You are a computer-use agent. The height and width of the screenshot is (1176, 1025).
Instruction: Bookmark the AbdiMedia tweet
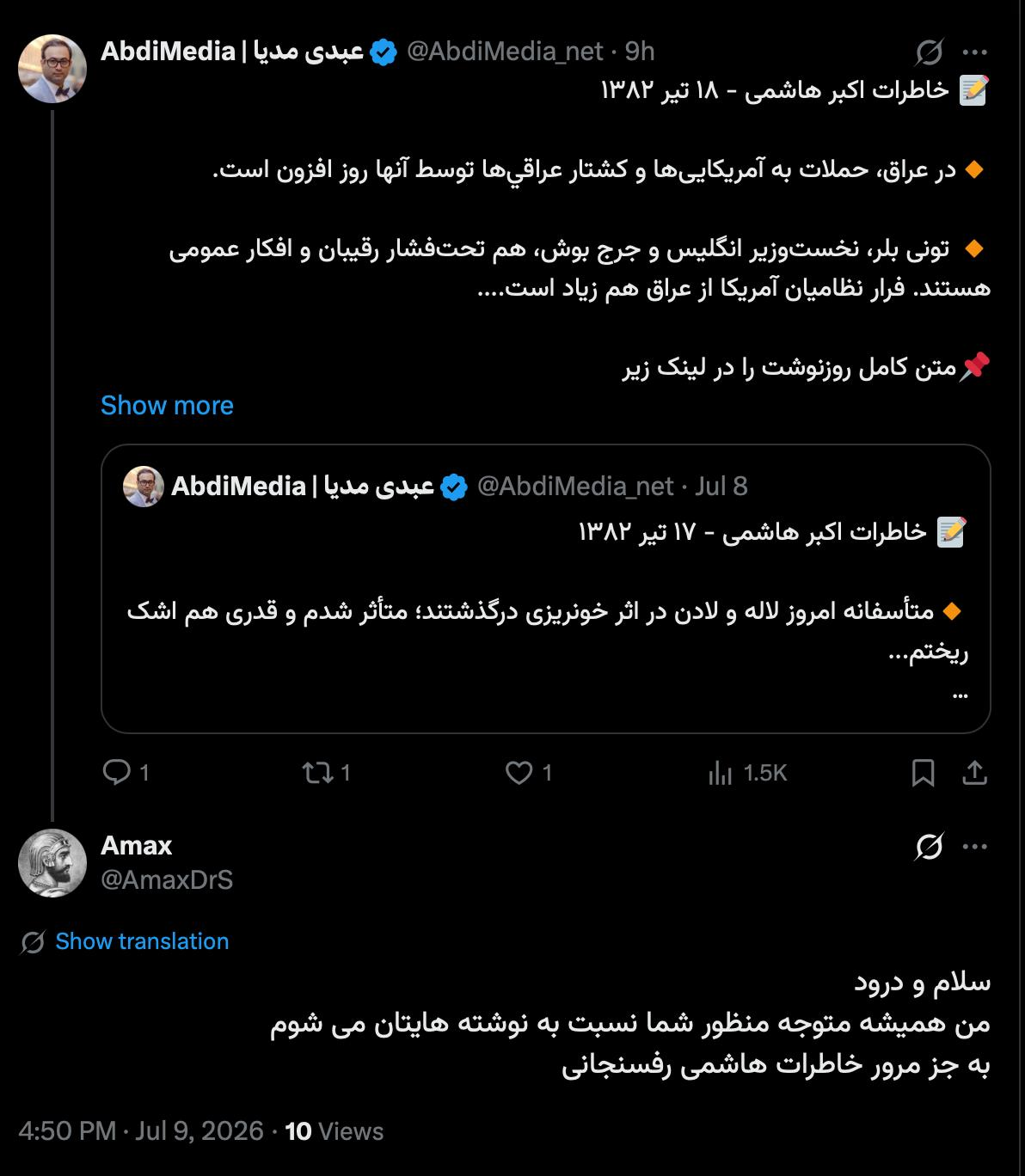[x=923, y=773]
